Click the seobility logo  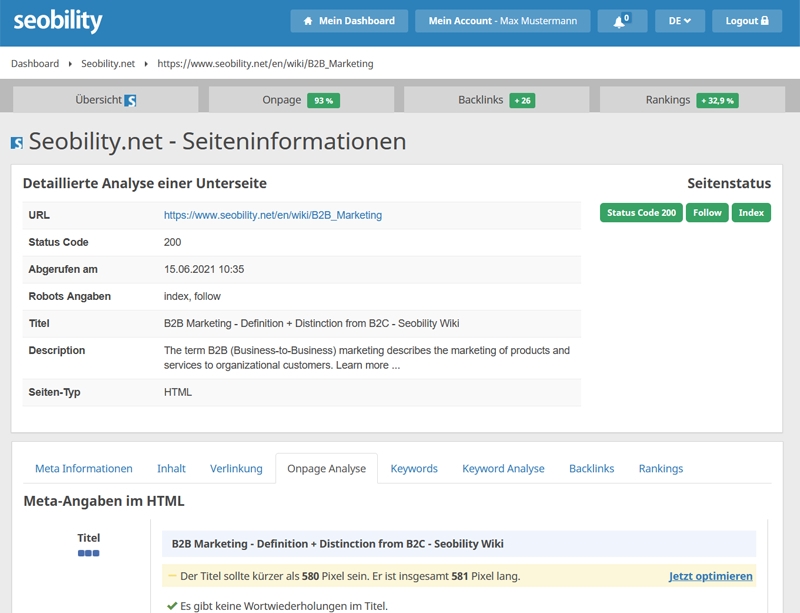tap(58, 21)
